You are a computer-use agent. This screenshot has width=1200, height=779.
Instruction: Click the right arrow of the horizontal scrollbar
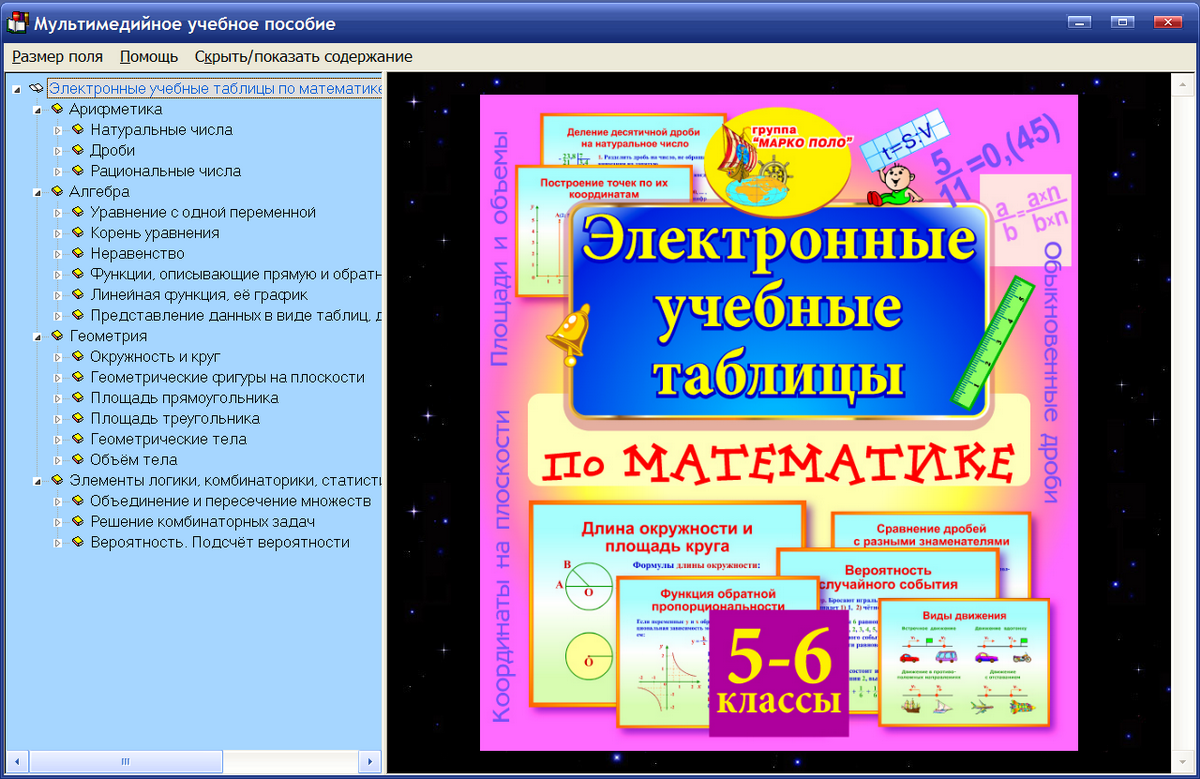tap(371, 761)
